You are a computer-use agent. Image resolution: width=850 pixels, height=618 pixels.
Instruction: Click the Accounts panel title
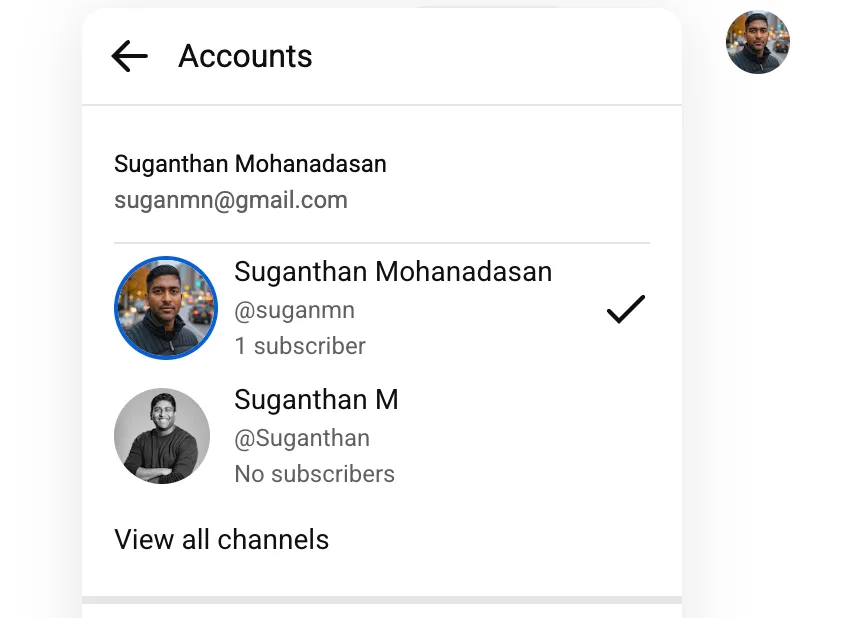(x=245, y=57)
